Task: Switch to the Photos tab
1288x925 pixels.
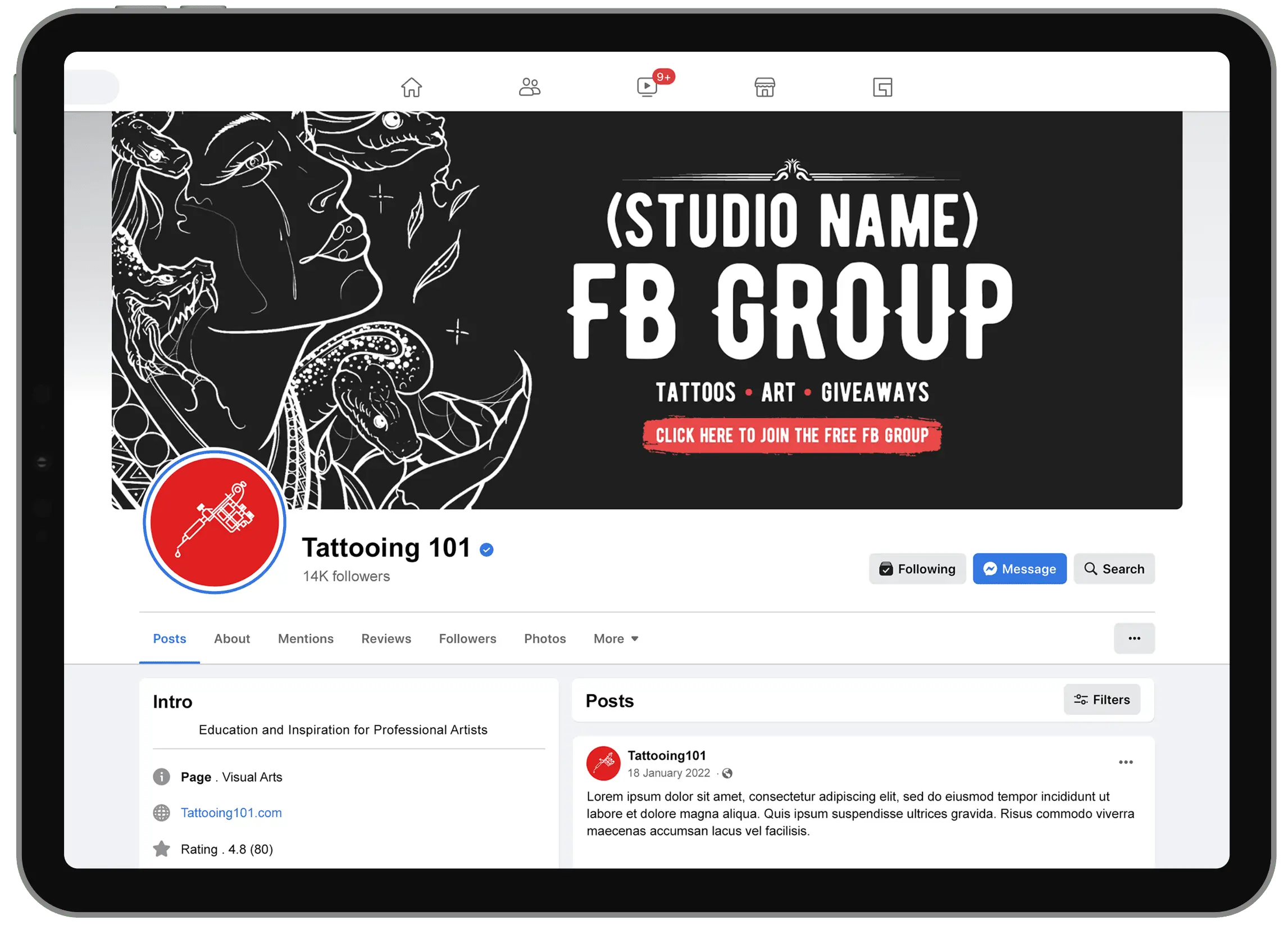Action: 545,639
